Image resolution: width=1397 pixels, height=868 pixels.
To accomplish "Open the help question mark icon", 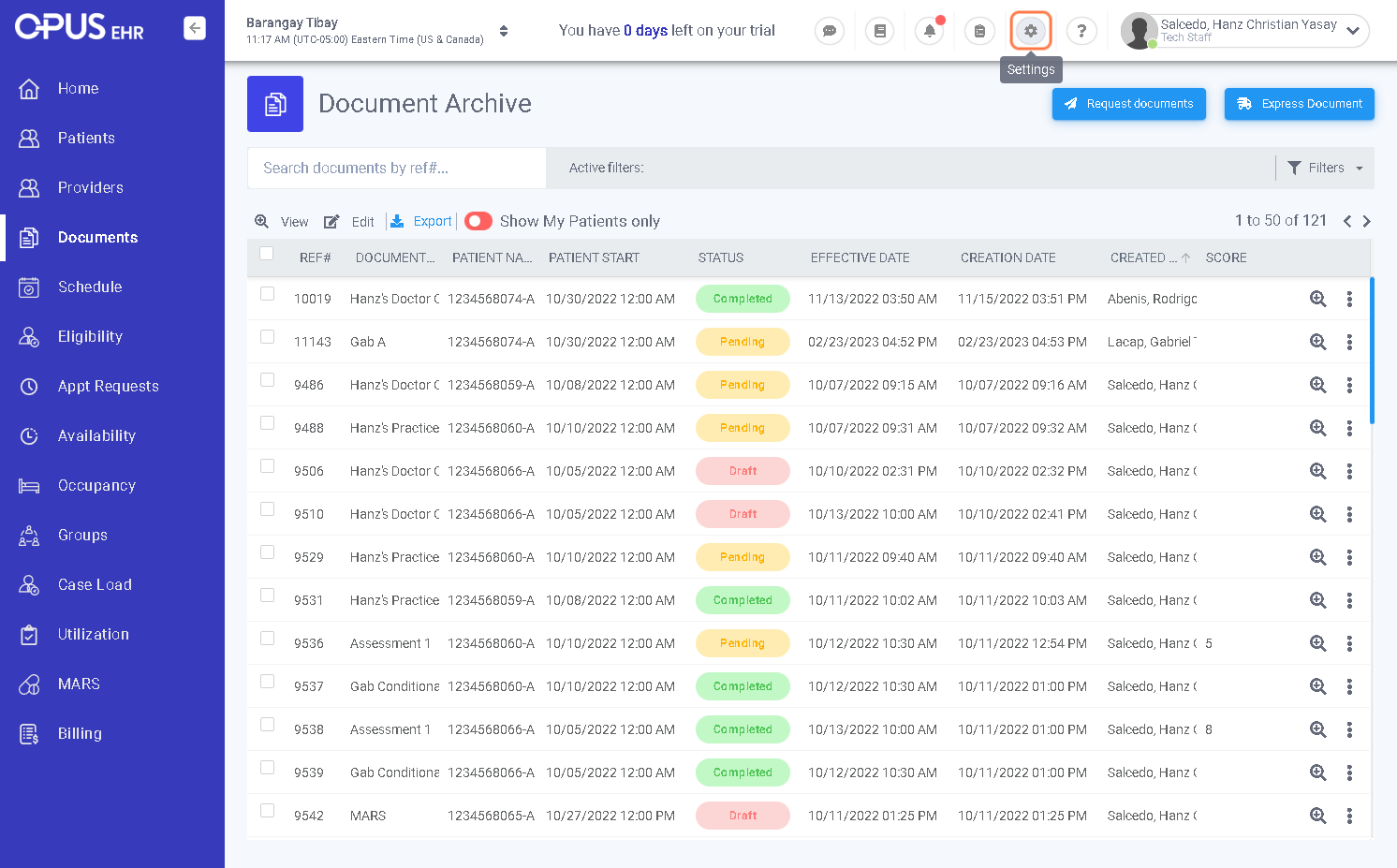I will click(1081, 31).
